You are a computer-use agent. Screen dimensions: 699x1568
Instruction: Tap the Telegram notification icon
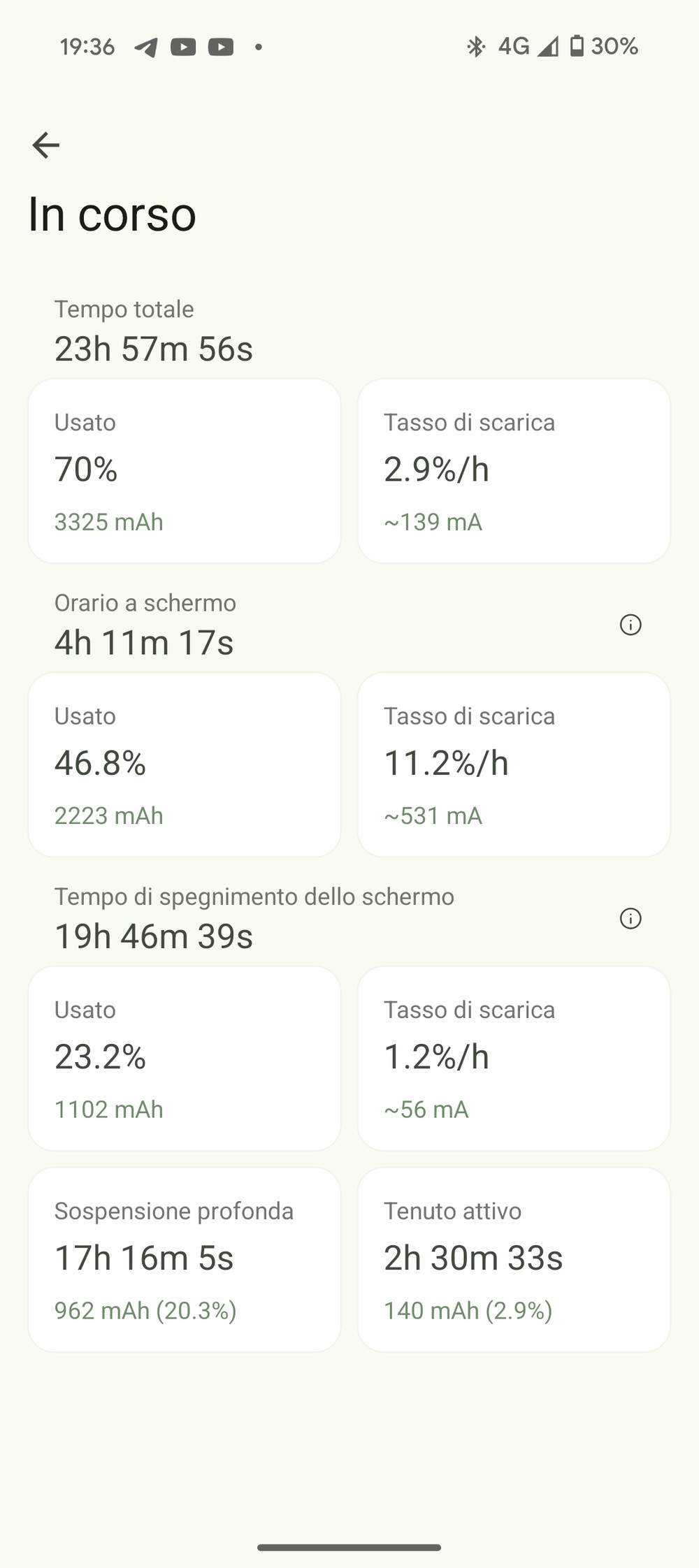pyautogui.click(x=145, y=47)
